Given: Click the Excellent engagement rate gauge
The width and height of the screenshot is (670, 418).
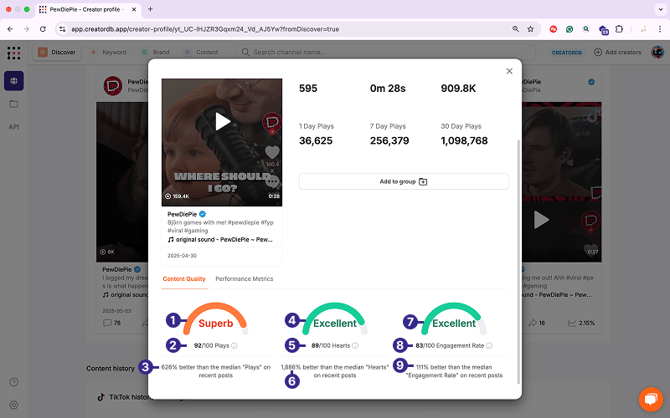Looking at the screenshot, I should pos(454,319).
